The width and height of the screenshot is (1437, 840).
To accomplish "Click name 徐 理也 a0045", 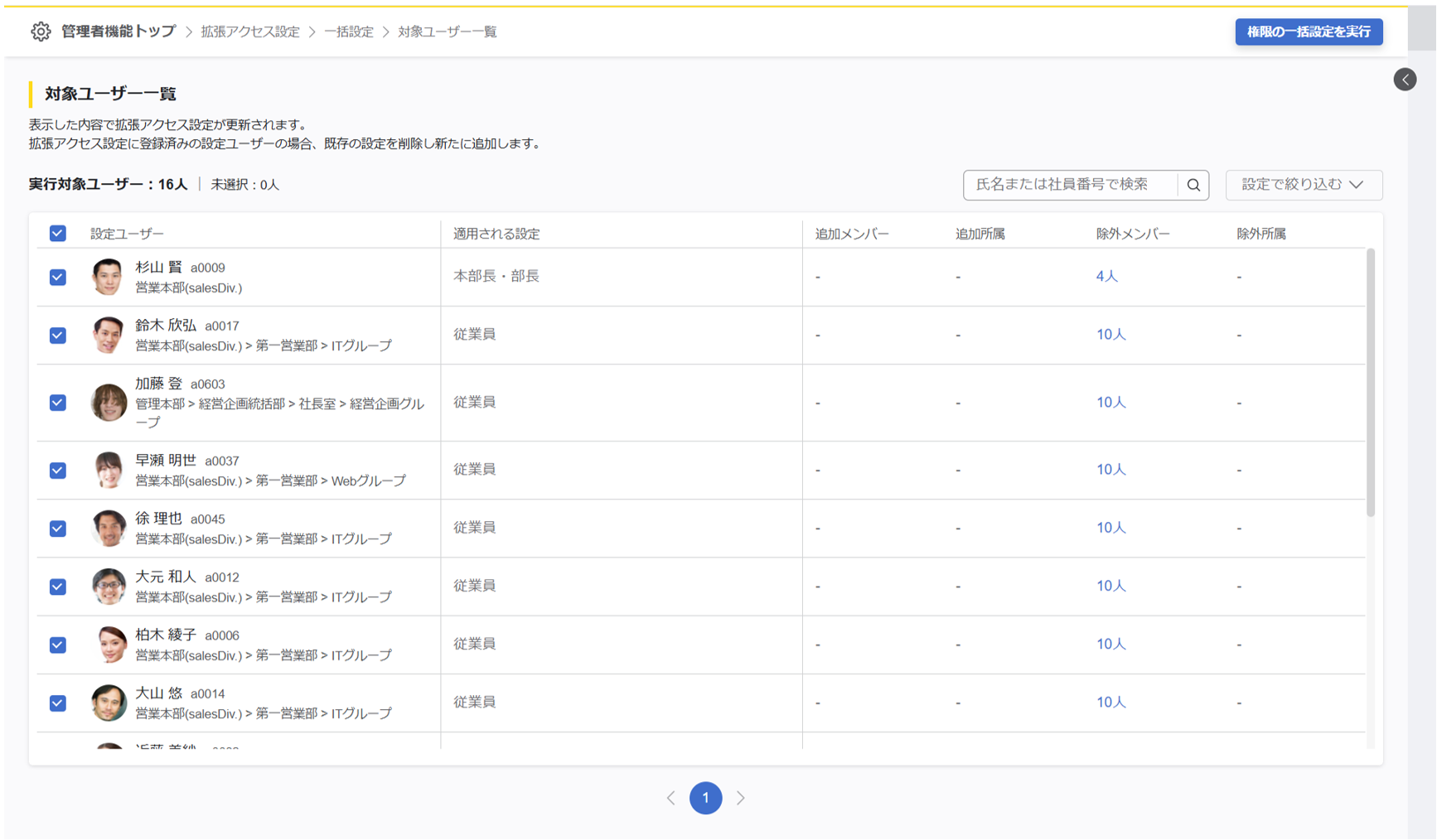I will point(180,519).
